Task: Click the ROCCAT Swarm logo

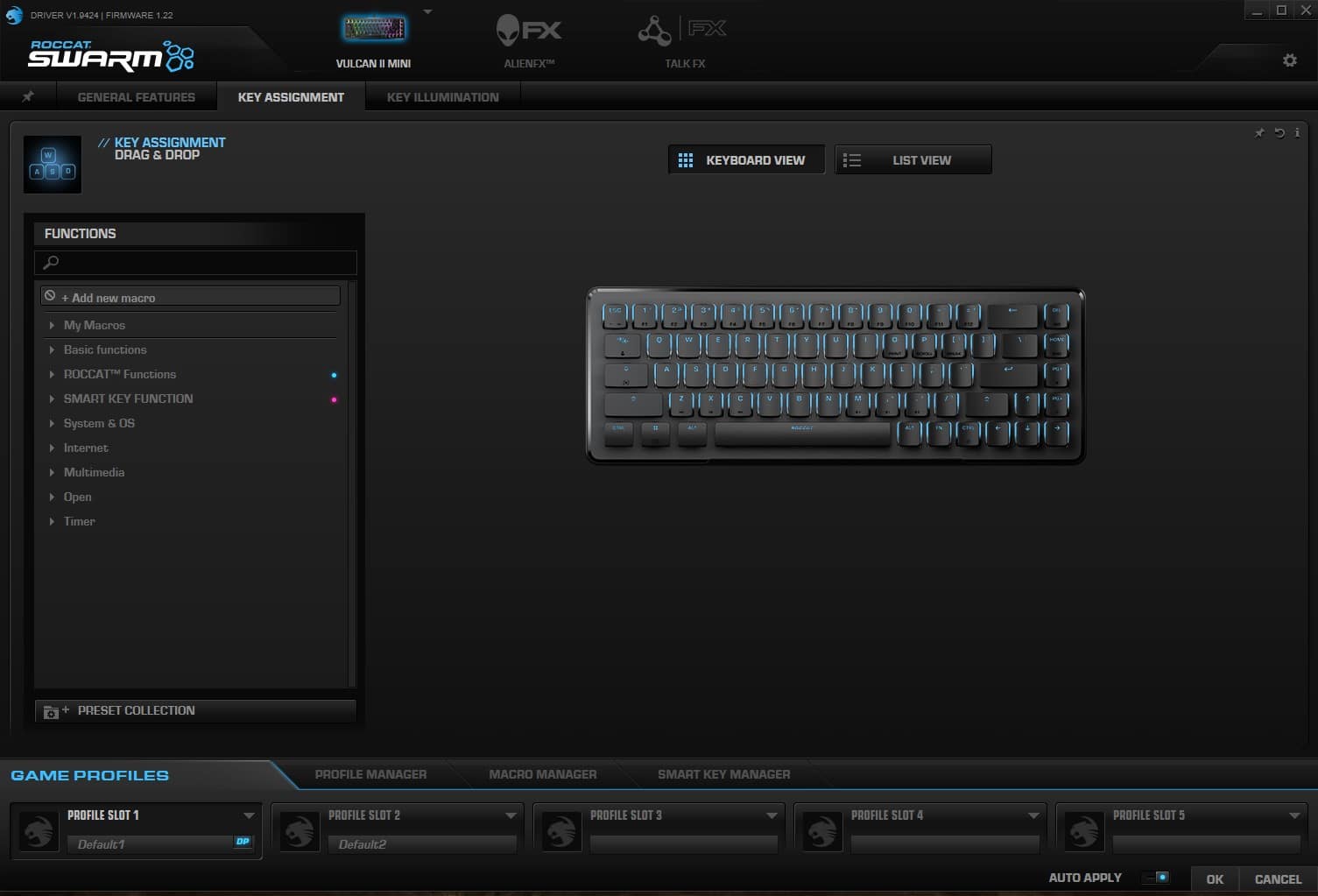Action: coord(111,55)
